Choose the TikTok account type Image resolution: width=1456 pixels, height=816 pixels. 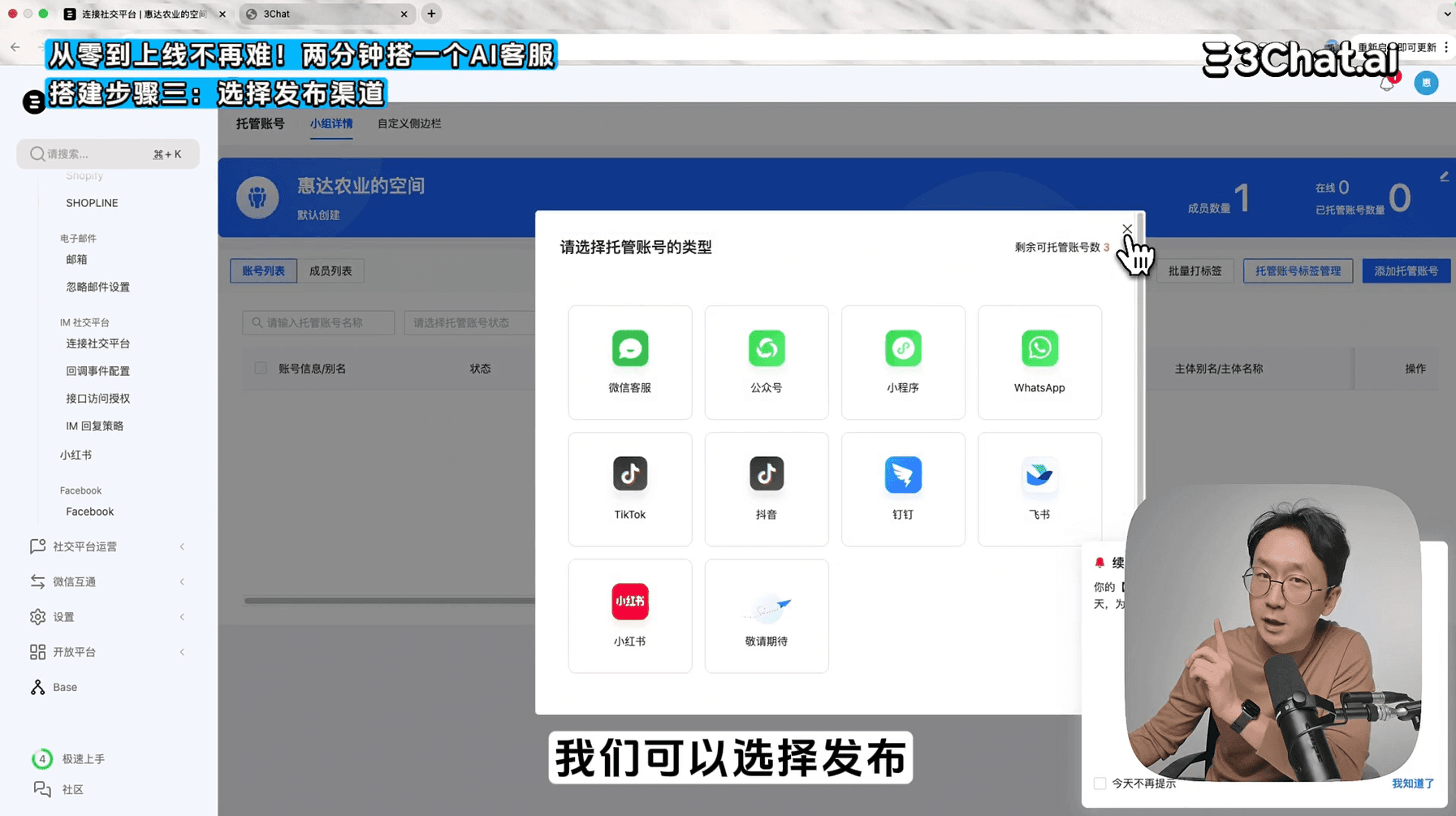(x=630, y=489)
